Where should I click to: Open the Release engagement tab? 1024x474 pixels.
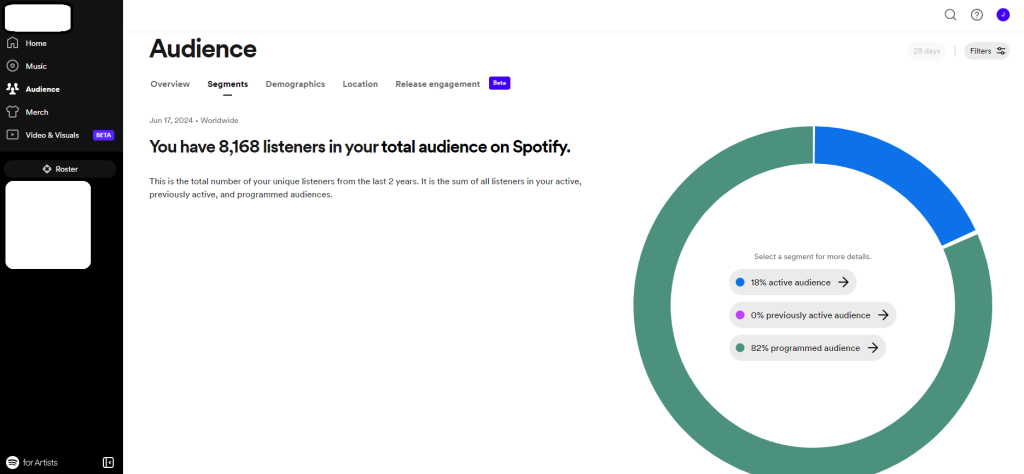point(437,84)
